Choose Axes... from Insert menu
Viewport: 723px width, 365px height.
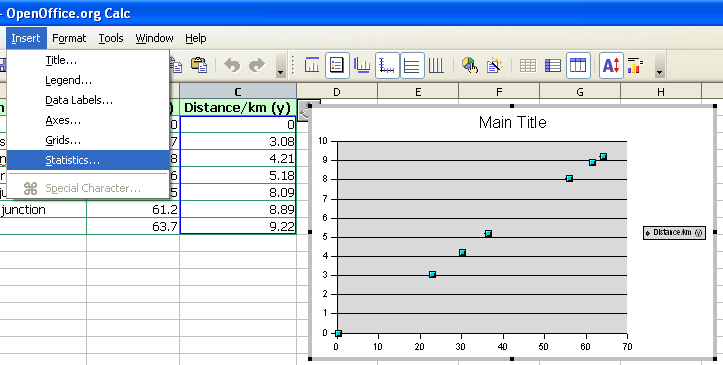(88, 120)
